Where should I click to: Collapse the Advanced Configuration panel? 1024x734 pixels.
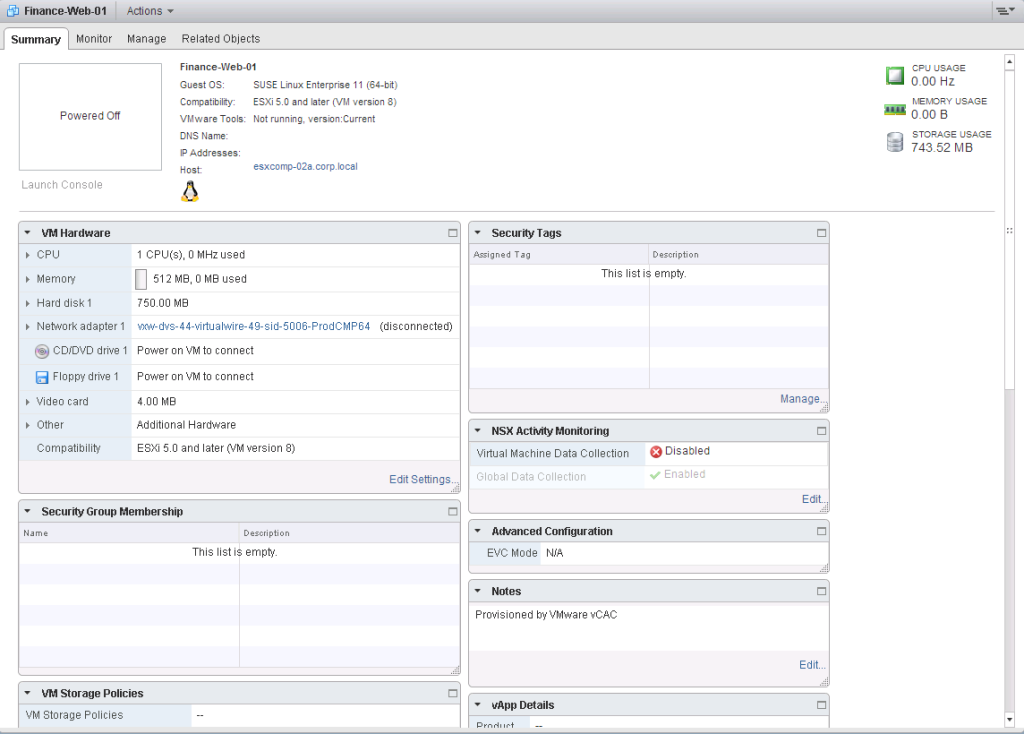[x=477, y=531]
